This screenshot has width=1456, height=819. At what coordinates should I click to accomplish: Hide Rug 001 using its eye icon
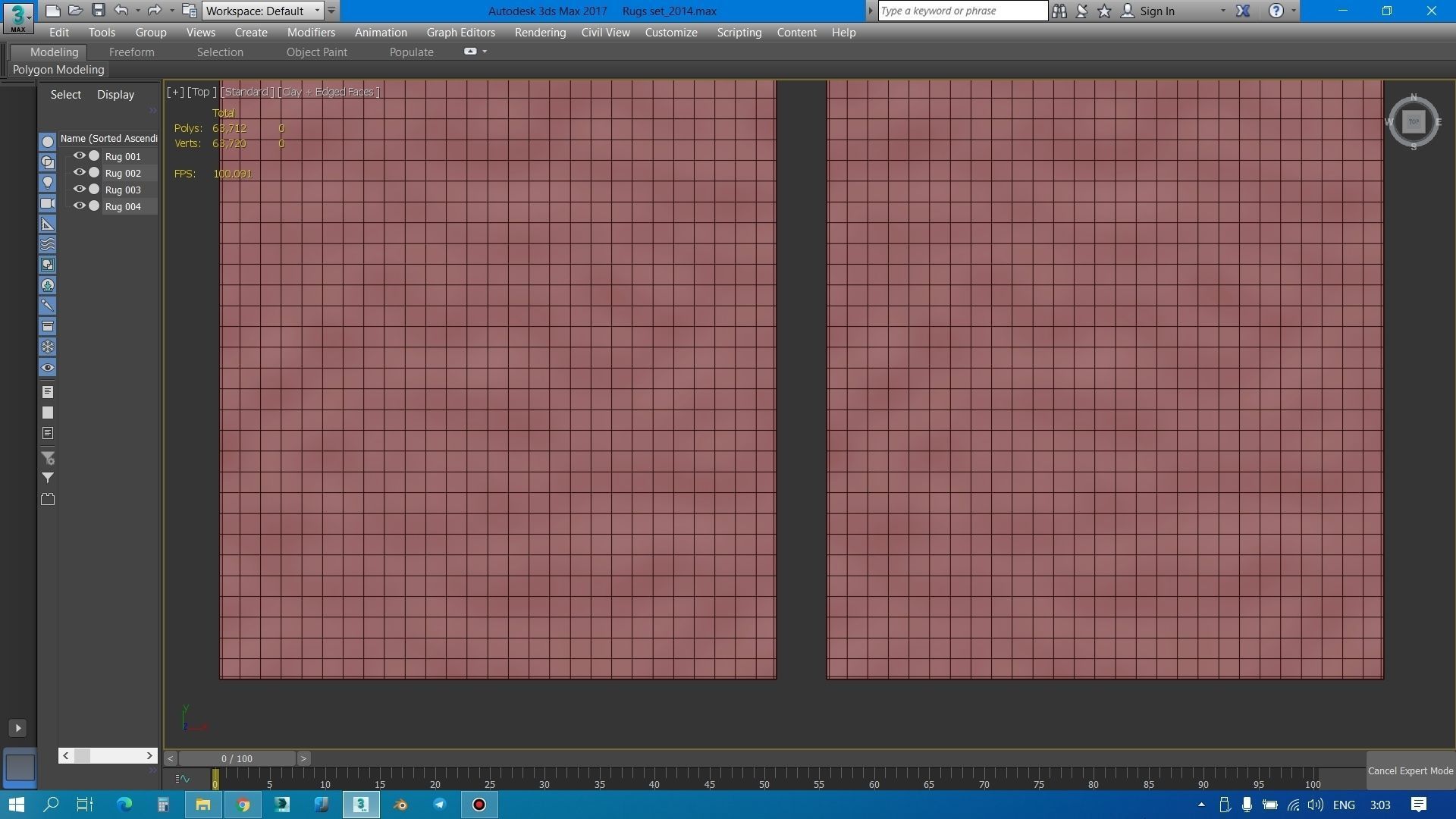pyautogui.click(x=79, y=155)
